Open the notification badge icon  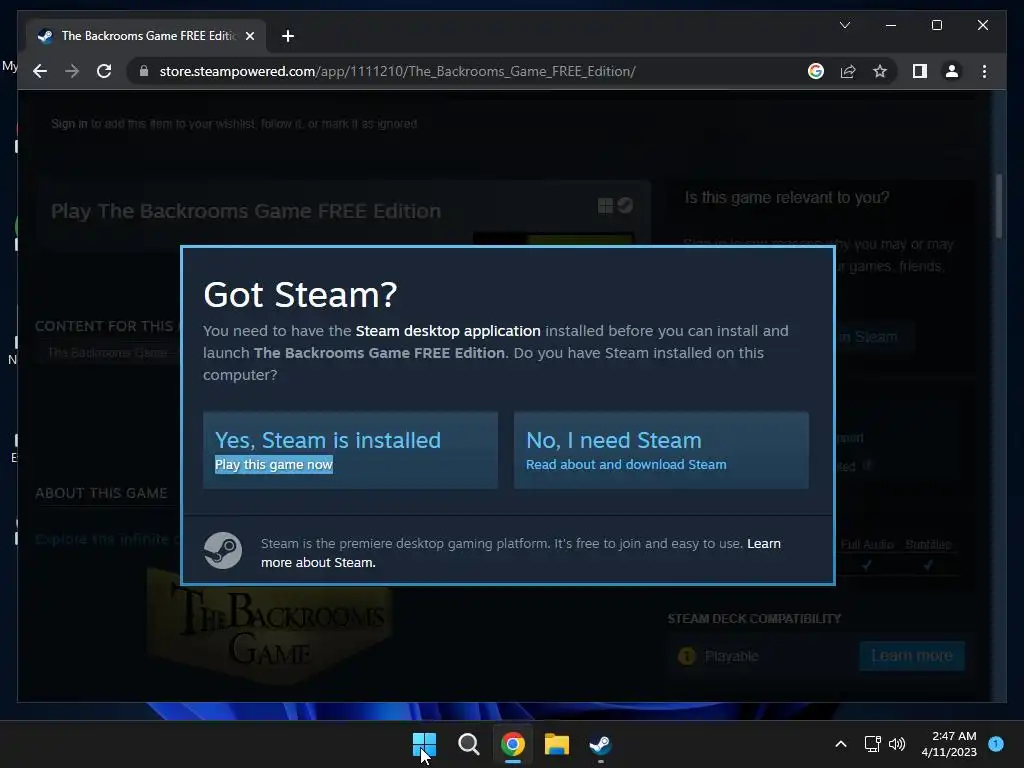pos(996,744)
